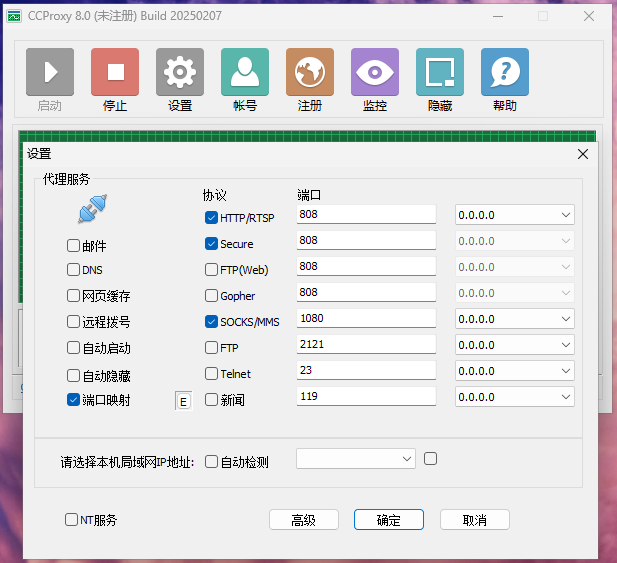Enable the FTP(Web) protocol checkbox
The height and width of the screenshot is (563, 617).
pos(211,270)
